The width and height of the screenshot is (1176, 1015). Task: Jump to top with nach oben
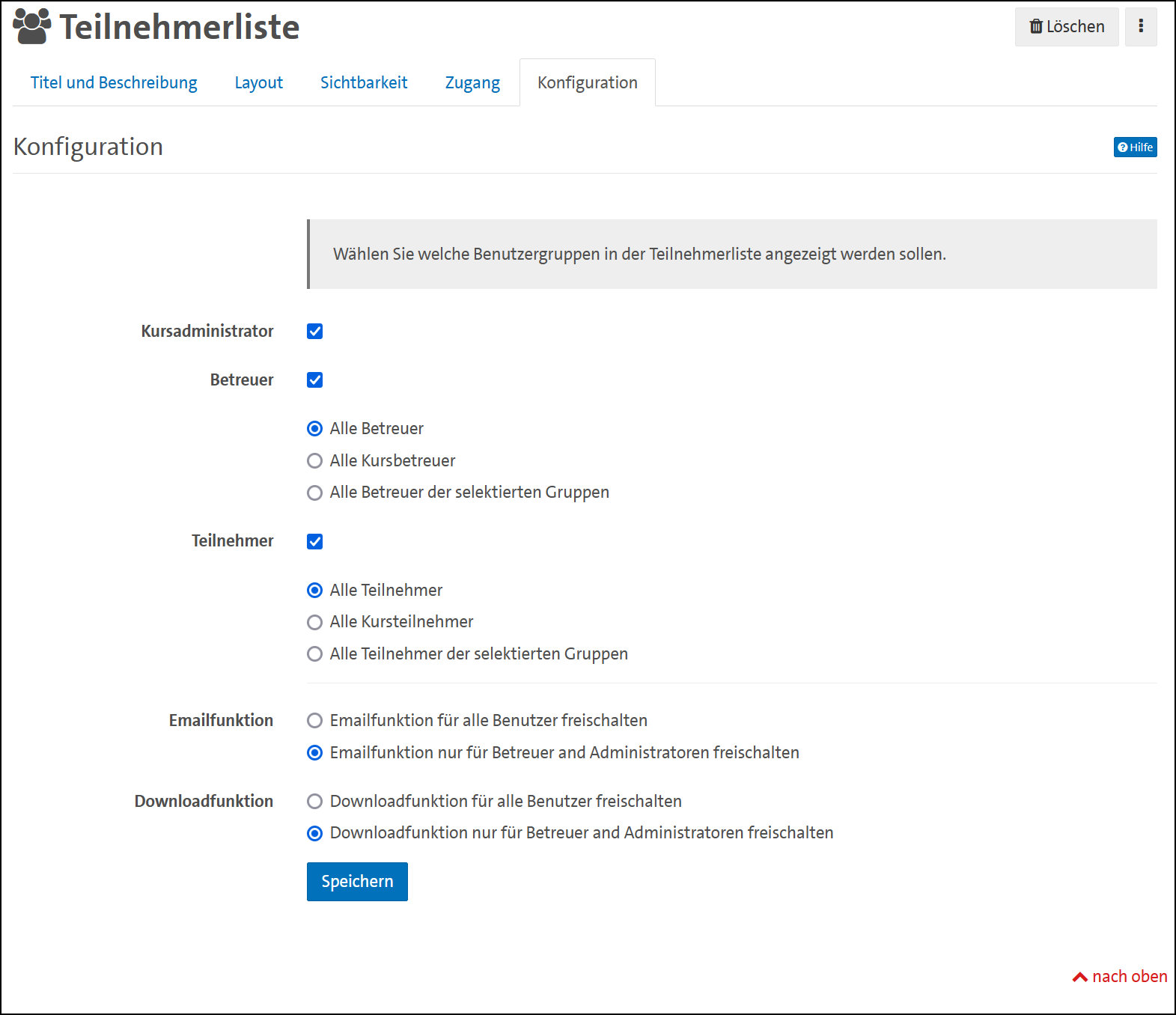[x=1120, y=976]
